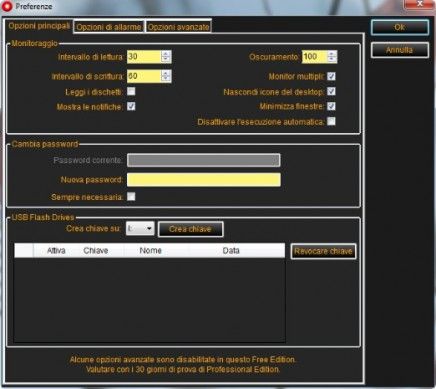This screenshot has height=389, width=436.
Task: Decrease the Intervallo di scrittura value
Action: point(166,79)
